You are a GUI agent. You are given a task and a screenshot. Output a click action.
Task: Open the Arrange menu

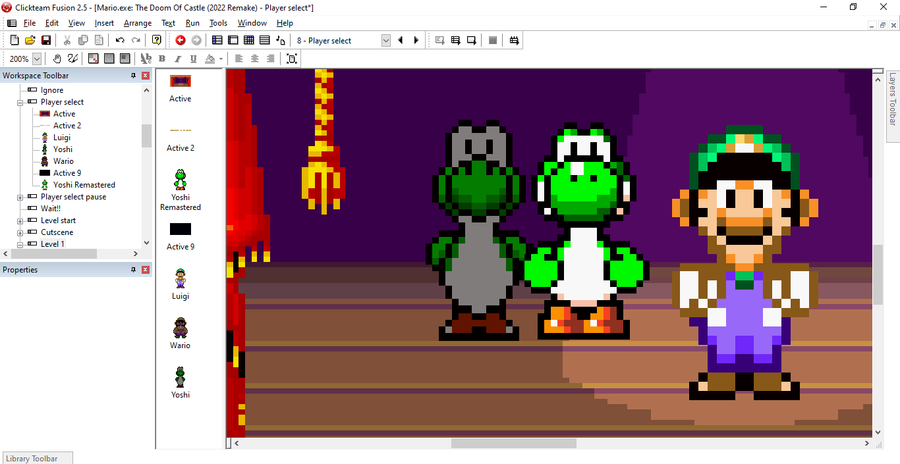tap(138, 23)
